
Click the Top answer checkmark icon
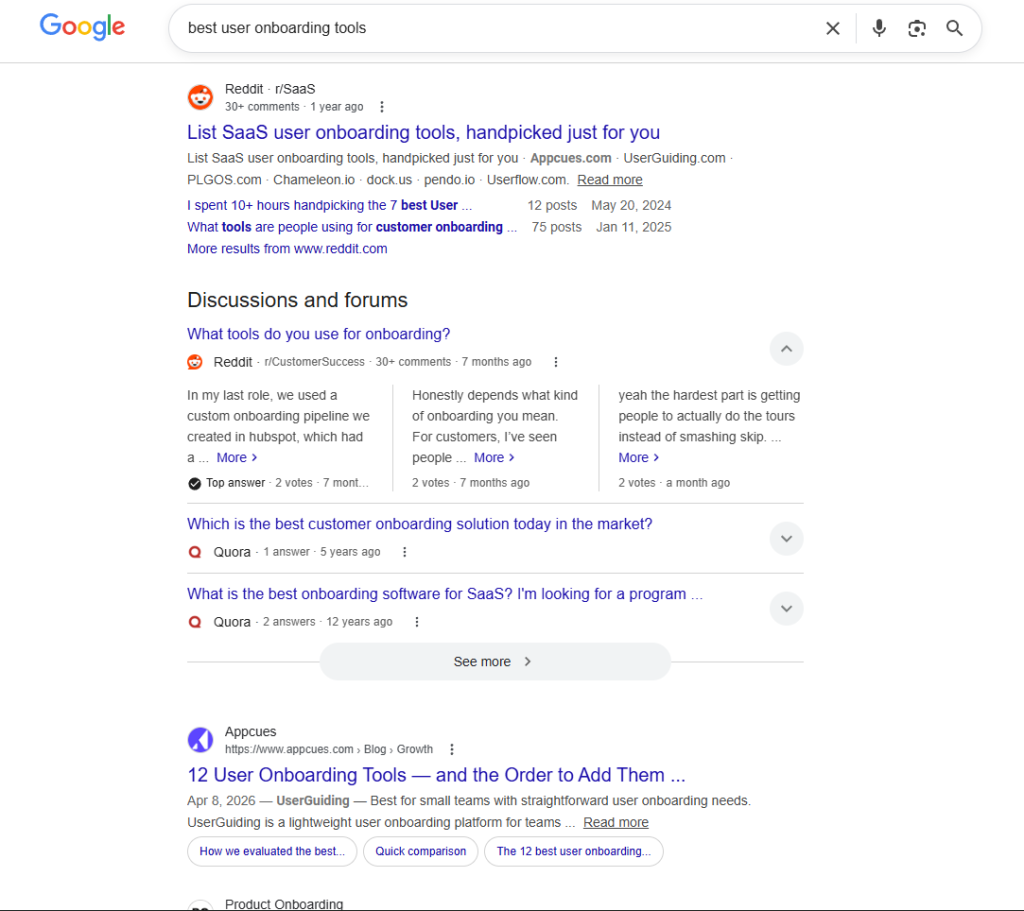pyautogui.click(x=195, y=483)
